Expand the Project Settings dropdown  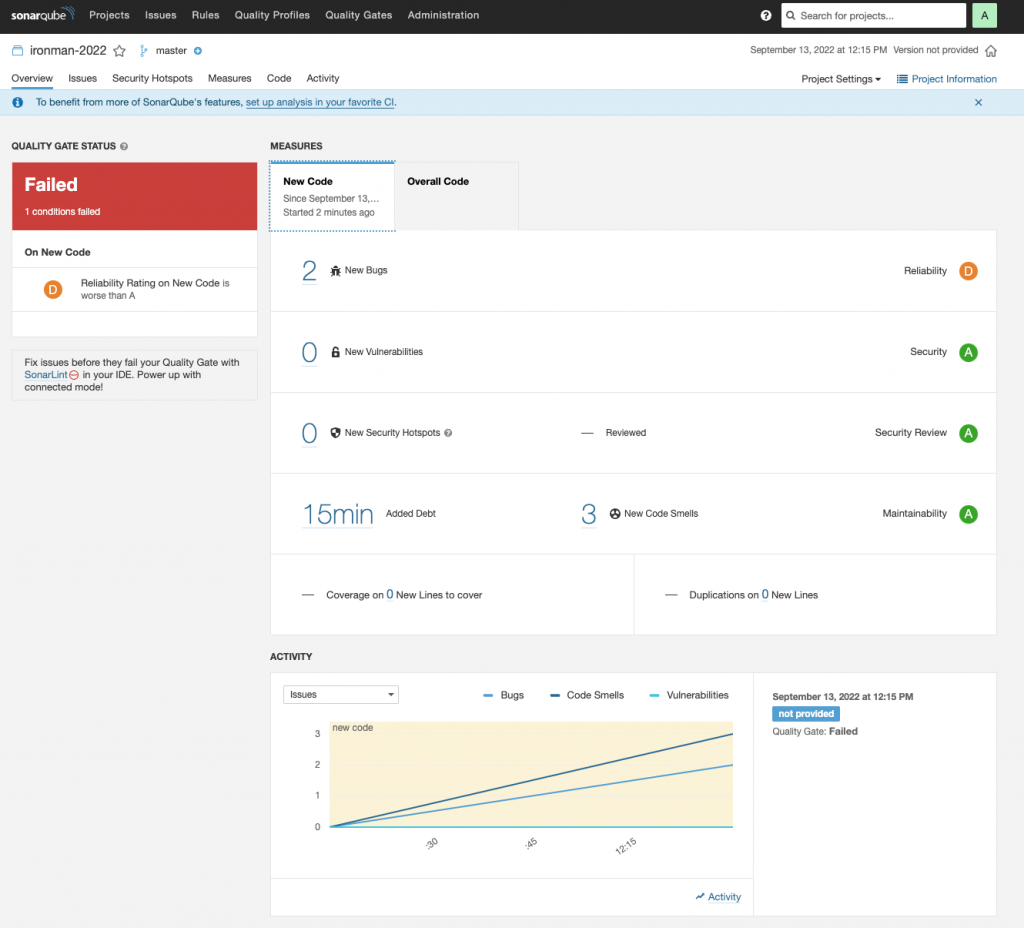[840, 79]
